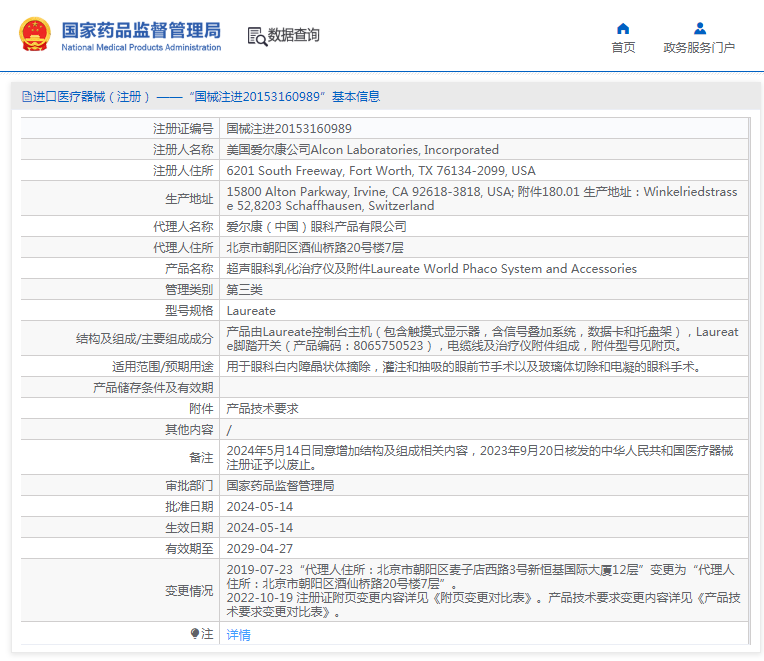Select approval date 2024-05-14 in 批准日期 row
The height and width of the screenshot is (661, 764).
tap(260, 507)
